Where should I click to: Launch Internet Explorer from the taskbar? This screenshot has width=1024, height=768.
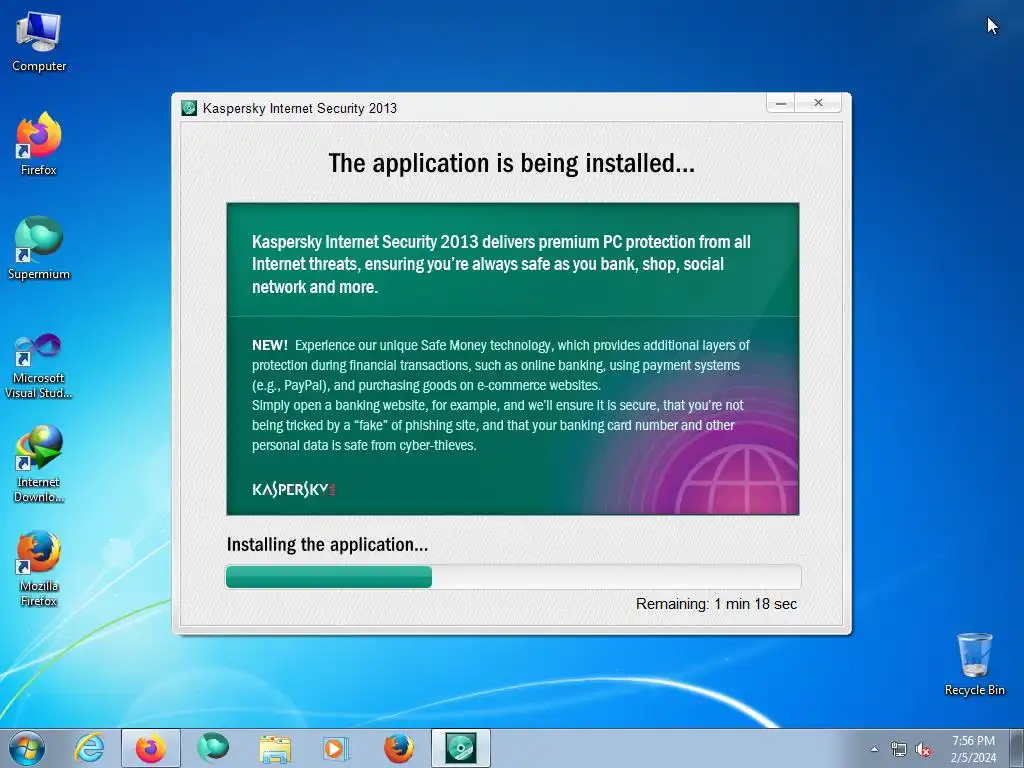click(89, 748)
